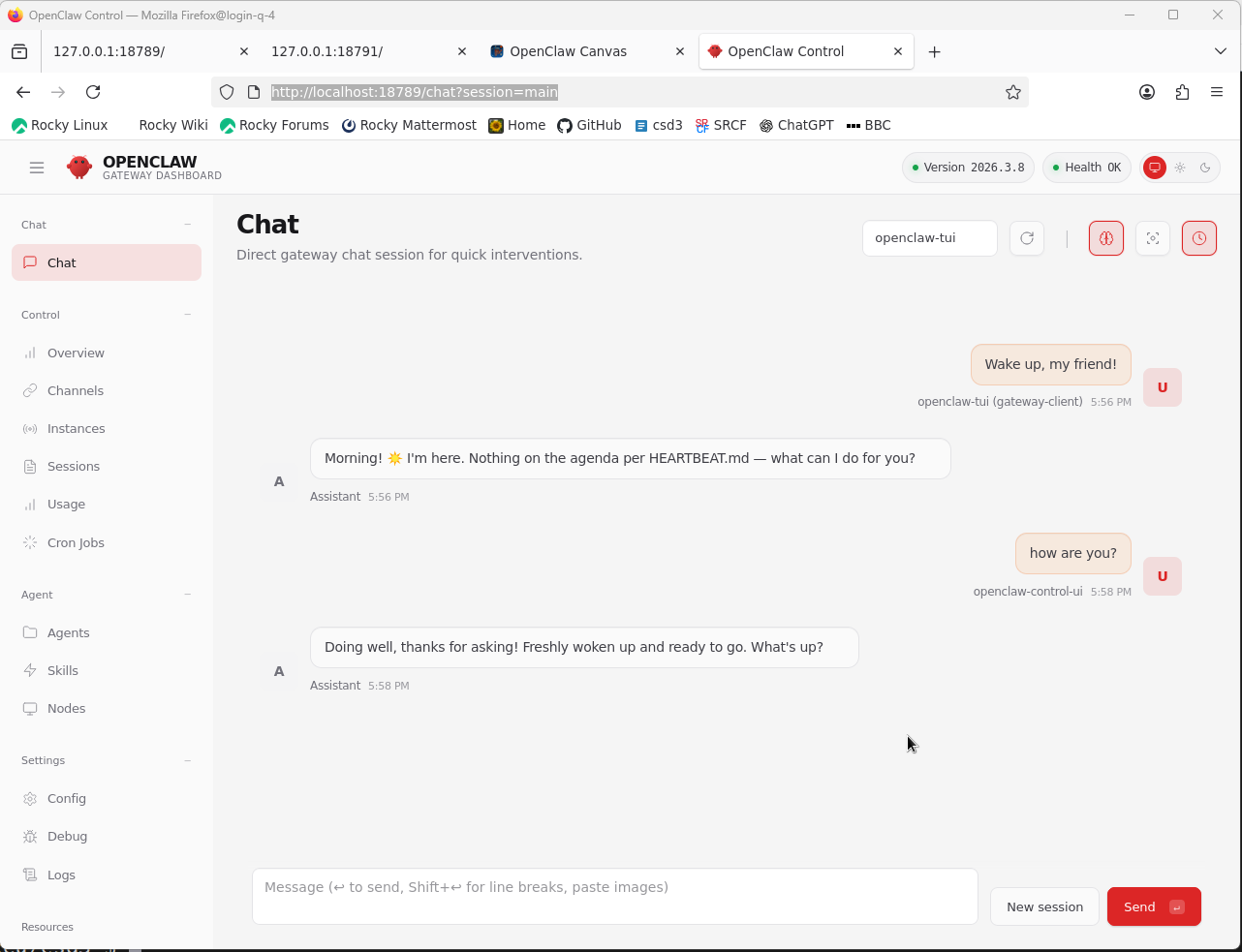Collapse the Settings sidebar section
Viewport: 1242px width, 952px height.
coord(188,760)
